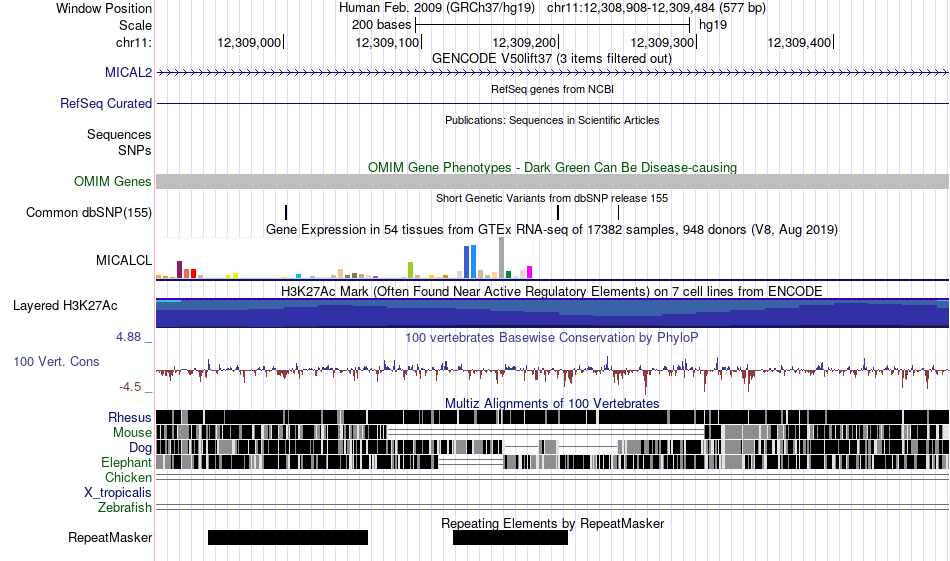Select the middle dbSNP variant marker
Viewport: 950px width, 561px height.
[558, 212]
